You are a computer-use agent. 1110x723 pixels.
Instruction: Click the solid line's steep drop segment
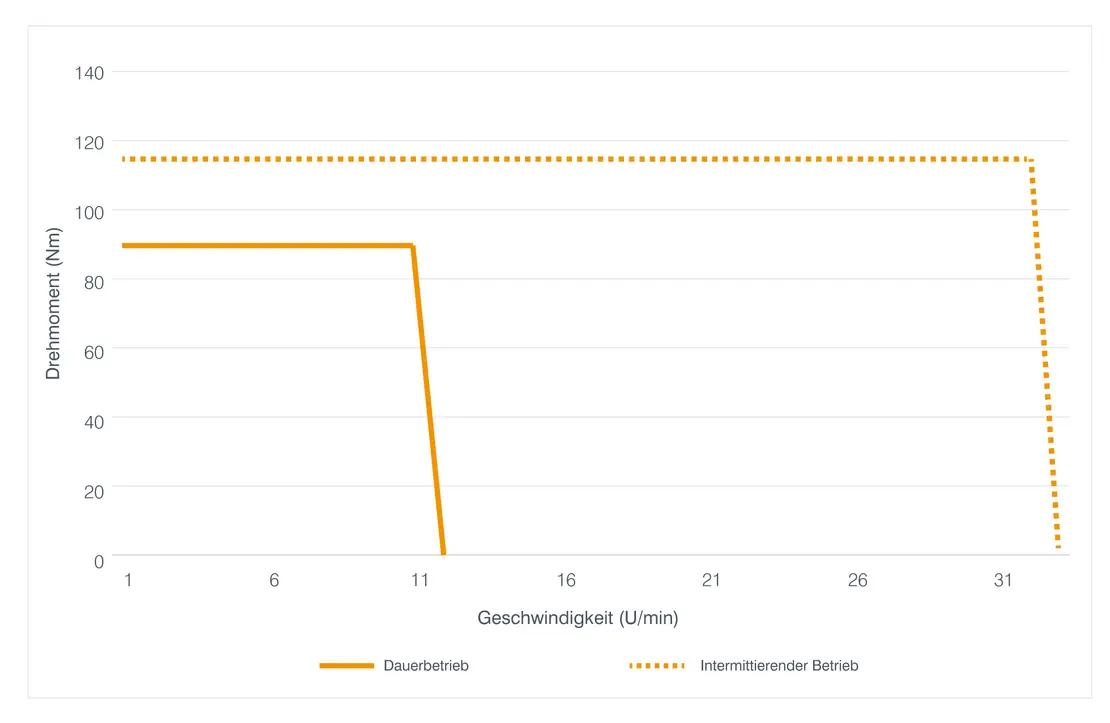coord(428,400)
